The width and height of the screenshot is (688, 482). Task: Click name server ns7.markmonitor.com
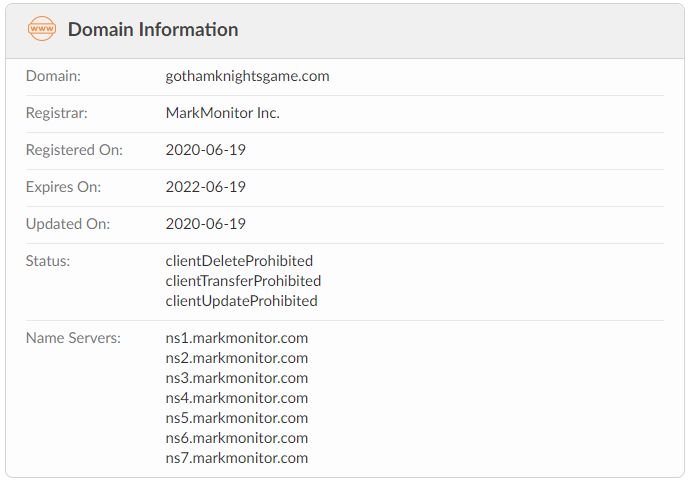click(237, 458)
